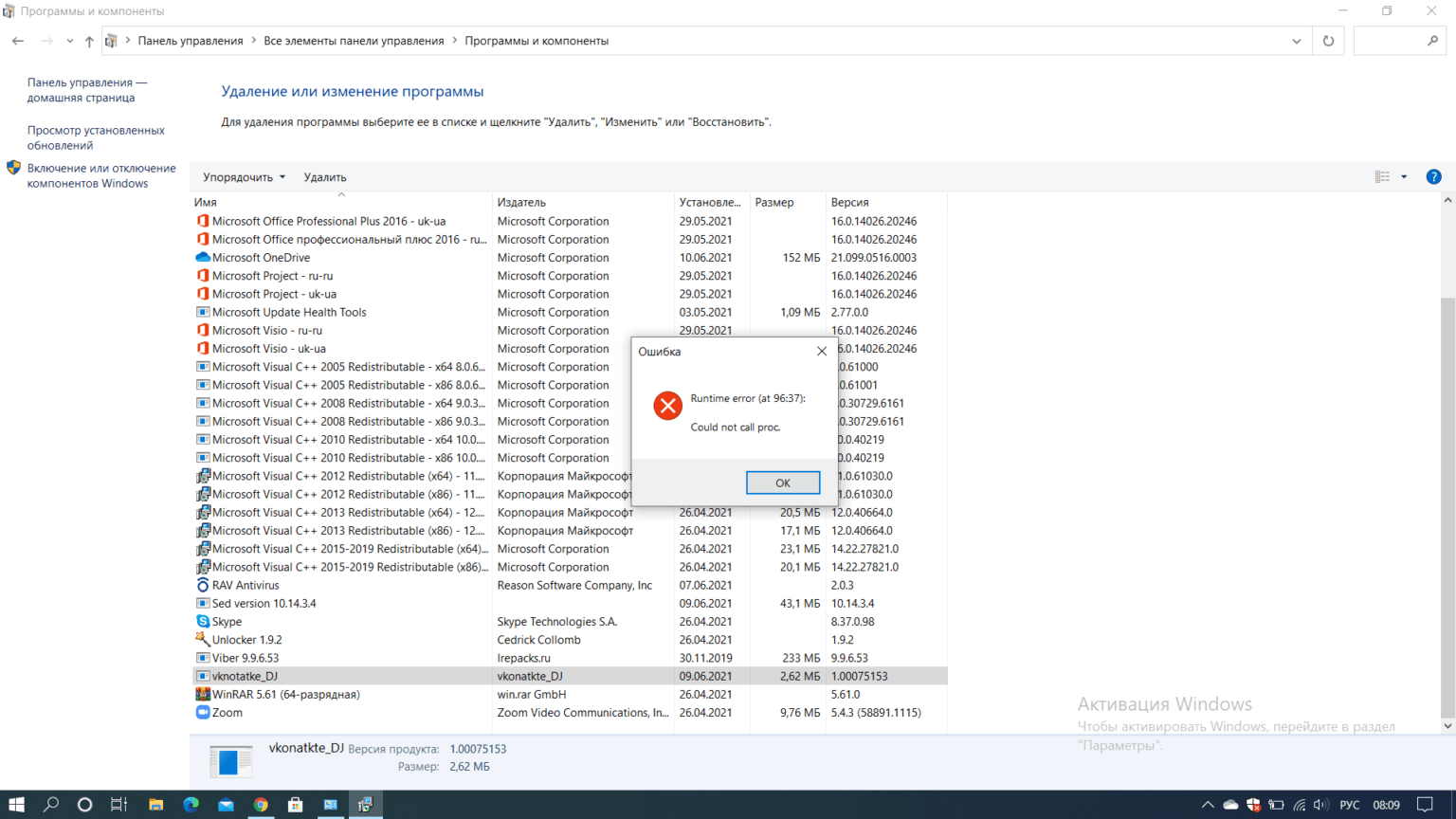This screenshot has height=819, width=1456.
Task: Open Microsoft Store from taskbar
Action: pos(296,804)
